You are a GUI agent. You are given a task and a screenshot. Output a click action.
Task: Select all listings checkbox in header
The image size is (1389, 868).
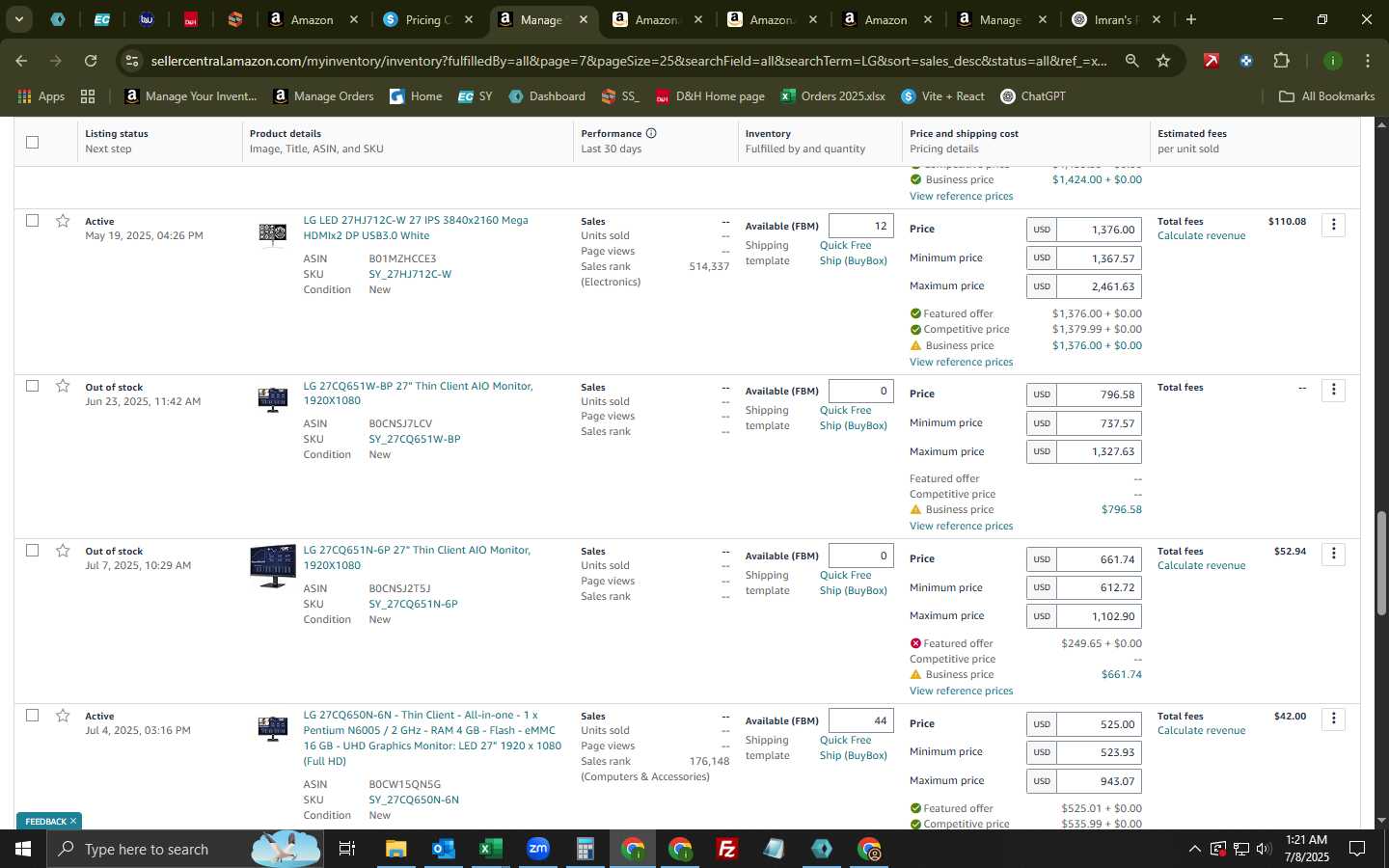(x=32, y=142)
